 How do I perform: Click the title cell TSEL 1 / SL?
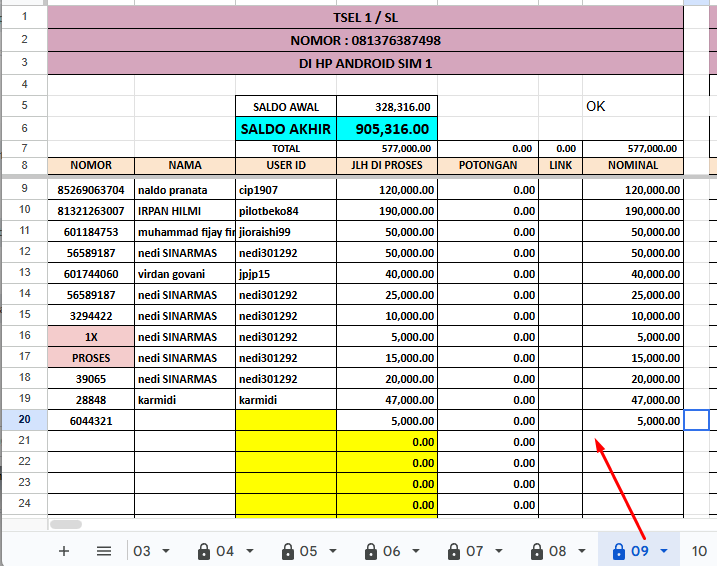365,17
